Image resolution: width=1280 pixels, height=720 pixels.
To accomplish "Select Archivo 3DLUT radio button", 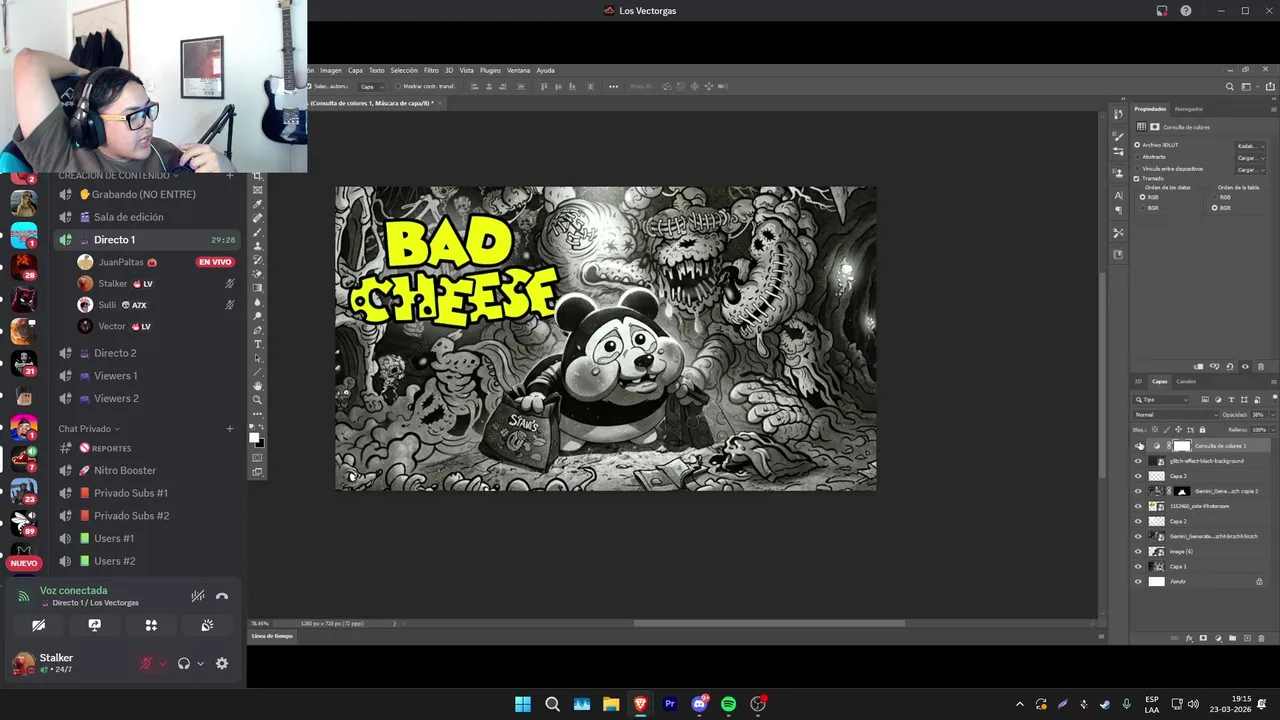I will (x=1137, y=145).
